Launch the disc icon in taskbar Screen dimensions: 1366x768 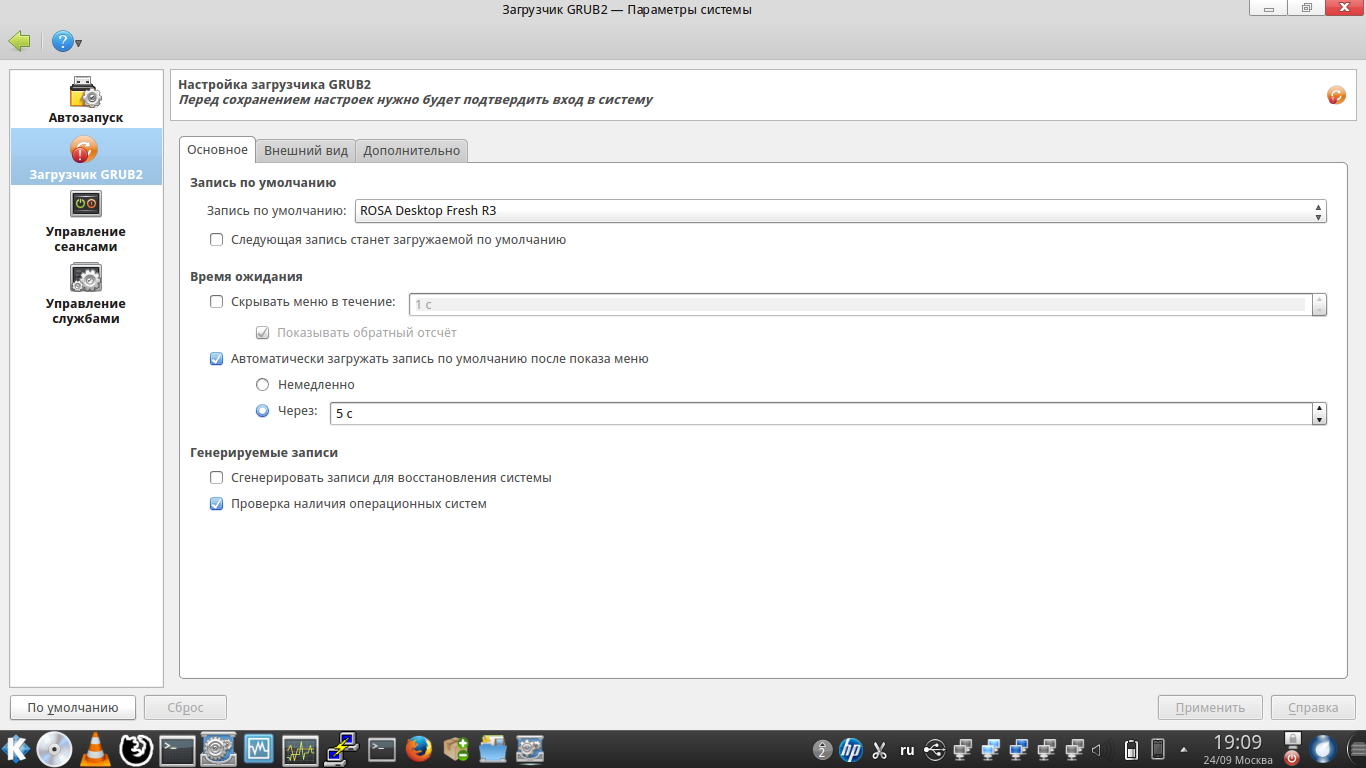point(54,748)
